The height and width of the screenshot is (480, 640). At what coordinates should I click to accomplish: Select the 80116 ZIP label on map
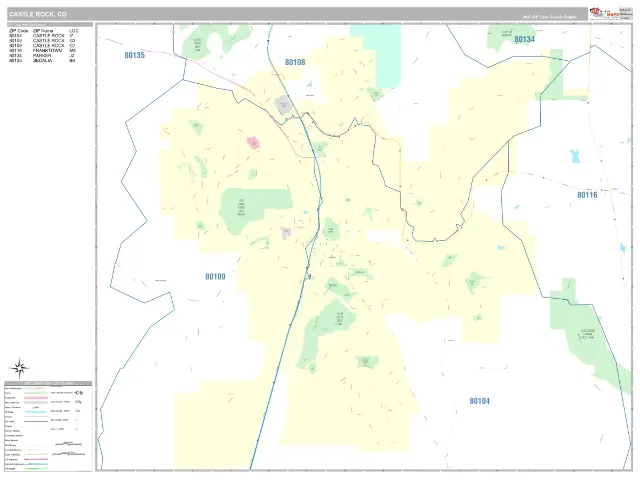click(x=587, y=195)
